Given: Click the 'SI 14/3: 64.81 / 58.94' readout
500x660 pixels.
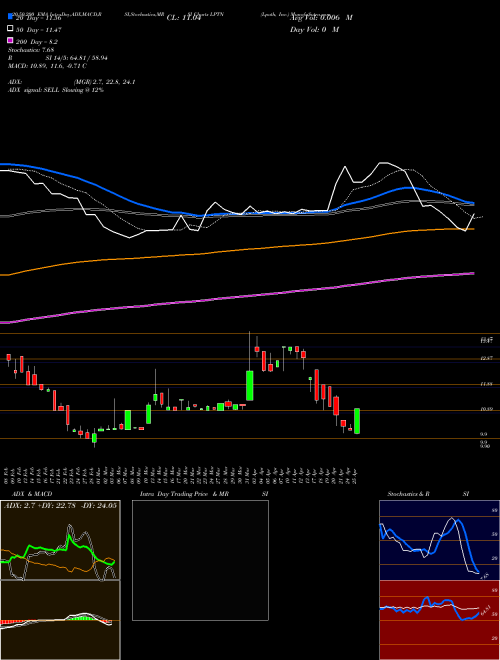Looking at the screenshot, I should [x=77, y=58].
